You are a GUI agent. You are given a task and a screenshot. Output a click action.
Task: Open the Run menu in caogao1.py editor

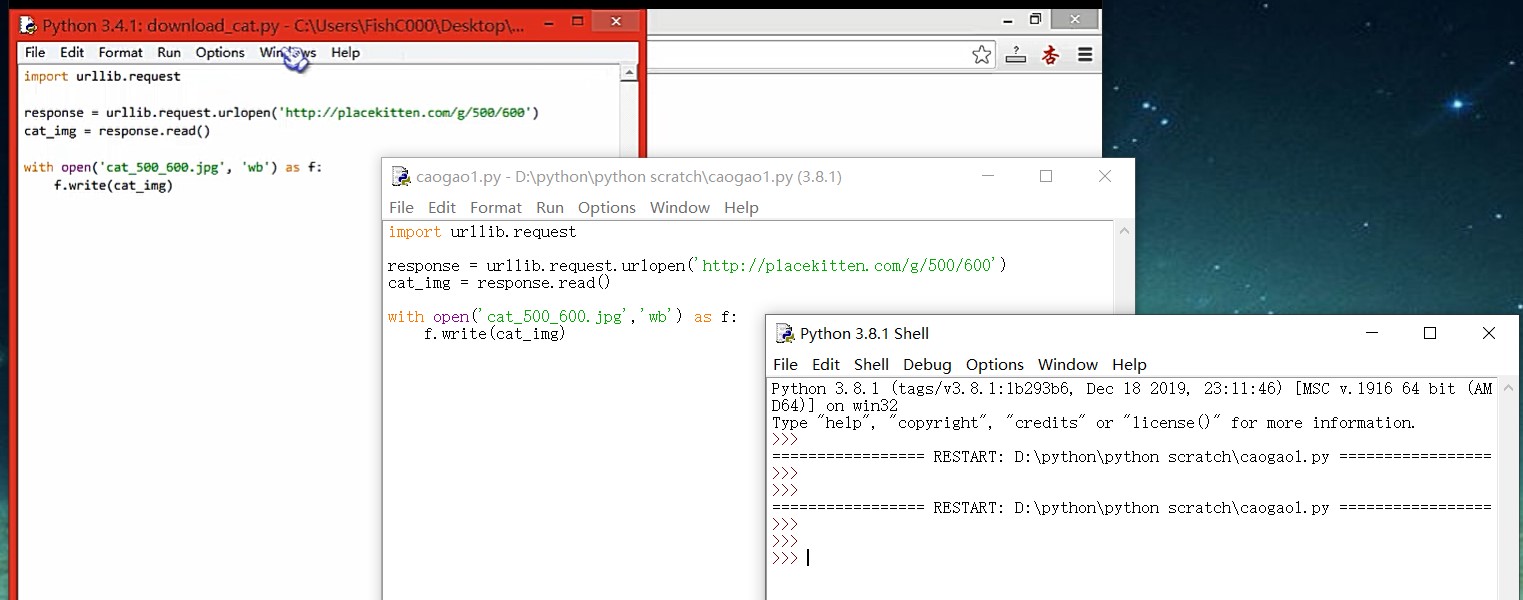click(x=550, y=208)
